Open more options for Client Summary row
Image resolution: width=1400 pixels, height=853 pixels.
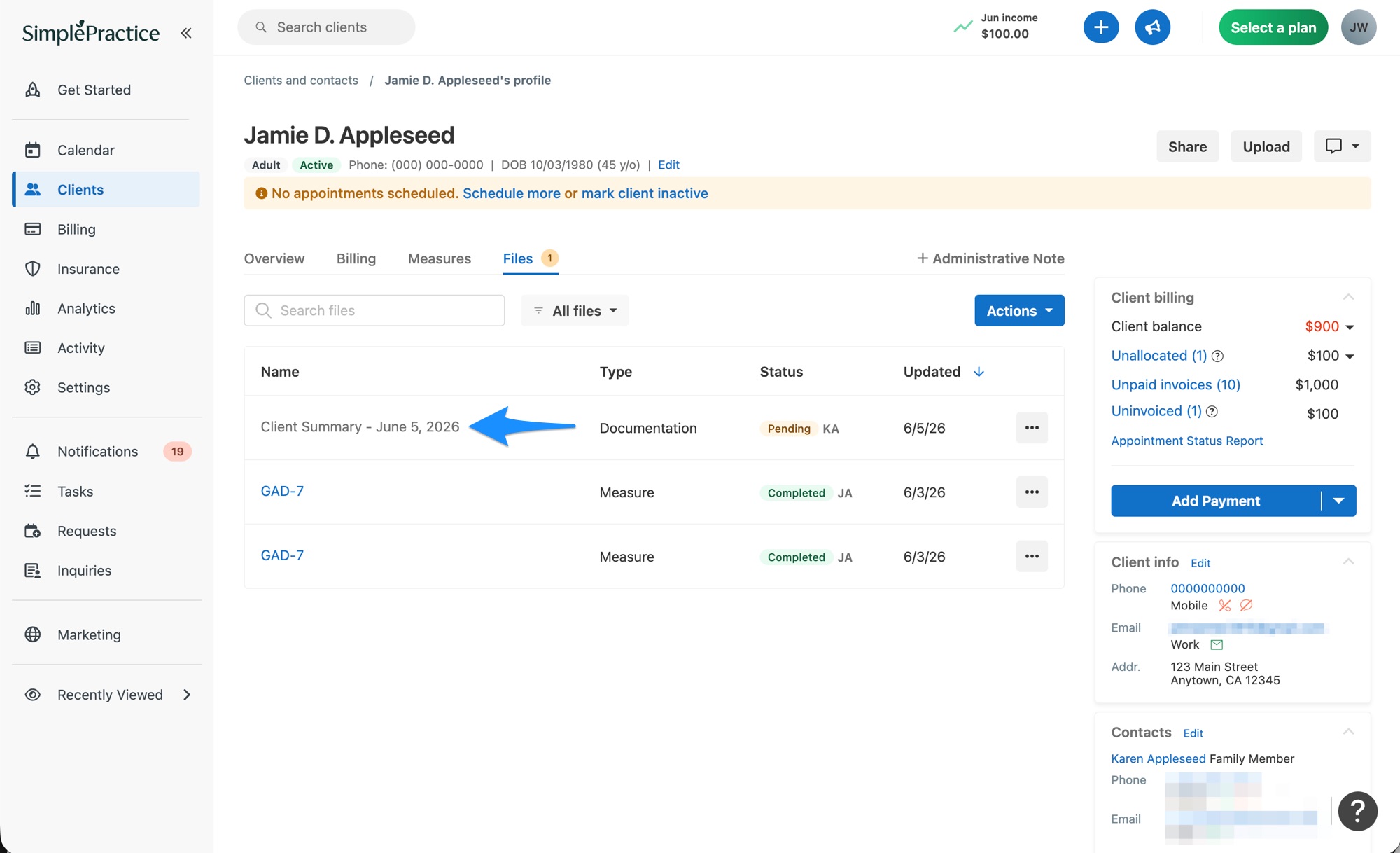(x=1032, y=428)
